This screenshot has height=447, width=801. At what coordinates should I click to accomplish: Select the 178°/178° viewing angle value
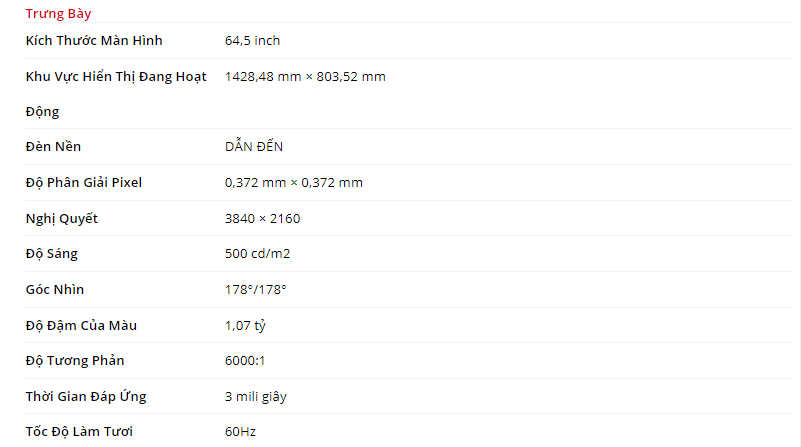(x=256, y=290)
